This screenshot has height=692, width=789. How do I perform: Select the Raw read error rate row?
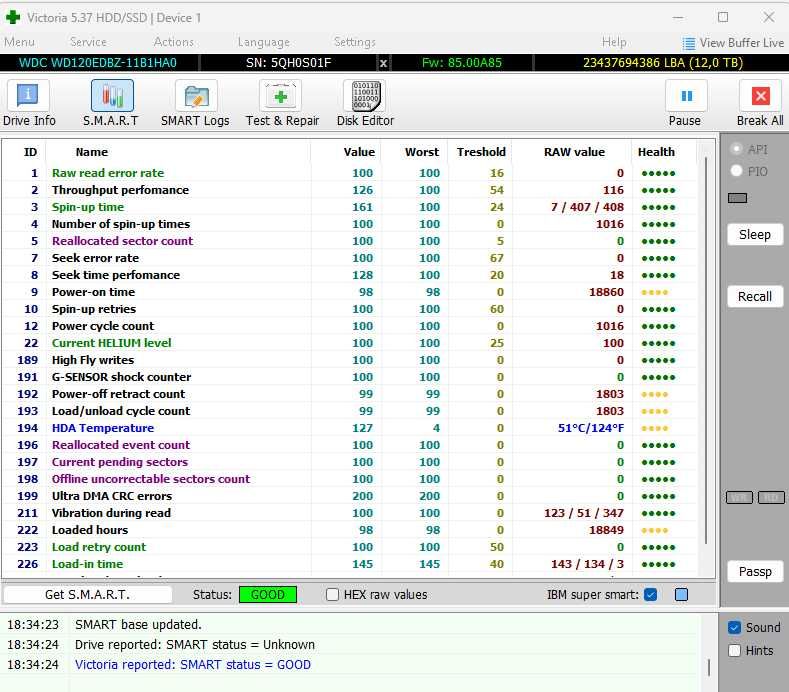pos(350,173)
